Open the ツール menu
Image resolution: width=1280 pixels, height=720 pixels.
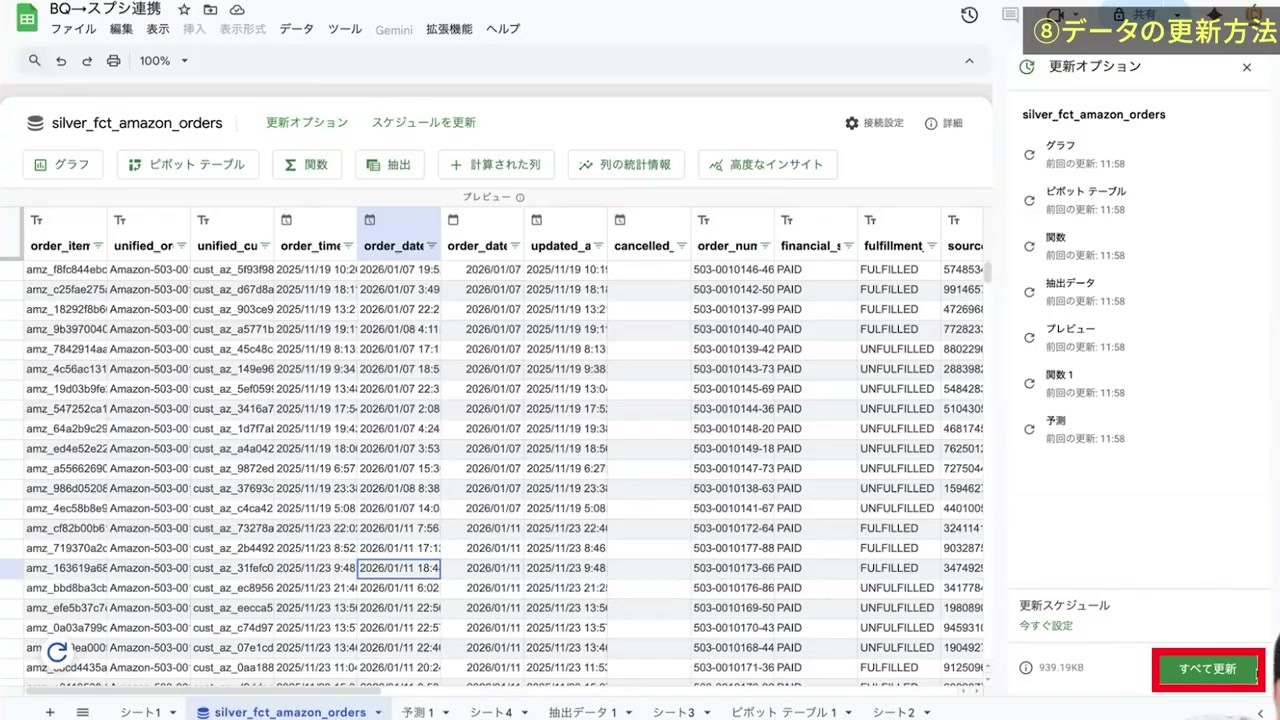[x=345, y=30]
